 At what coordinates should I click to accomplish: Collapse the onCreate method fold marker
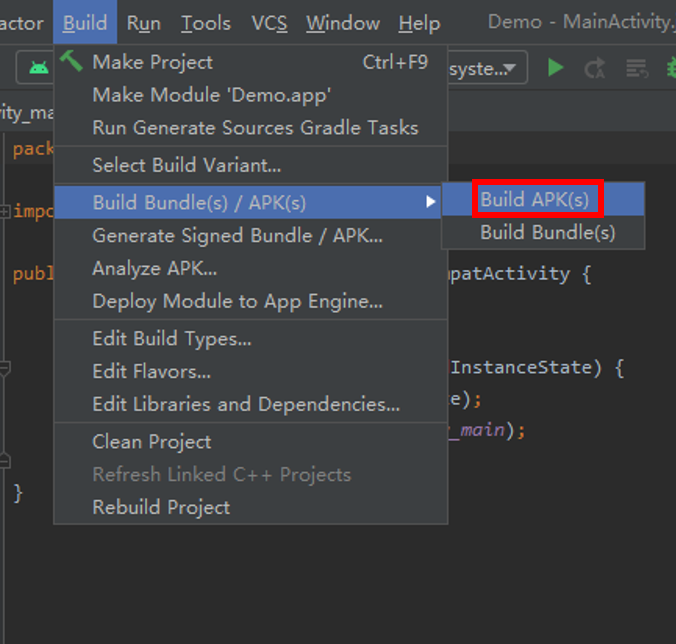[x=5, y=369]
